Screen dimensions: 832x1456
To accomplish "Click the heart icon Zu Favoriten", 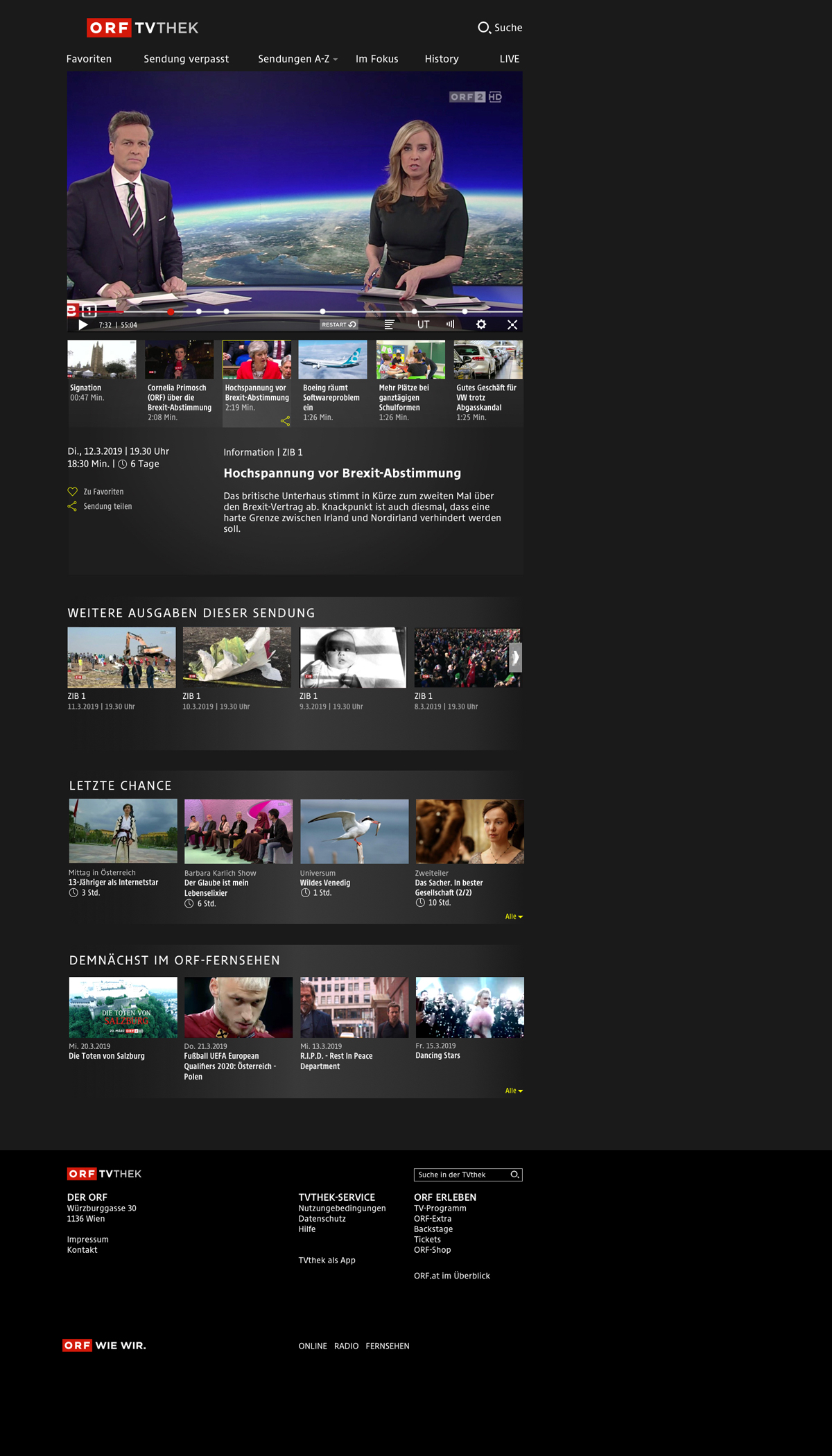I will coord(72,492).
